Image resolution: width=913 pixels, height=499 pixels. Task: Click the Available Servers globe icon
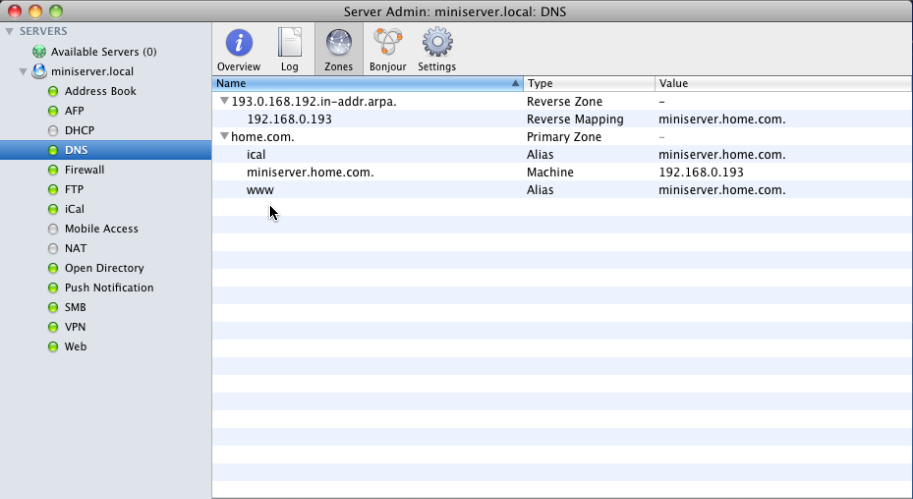pos(39,52)
